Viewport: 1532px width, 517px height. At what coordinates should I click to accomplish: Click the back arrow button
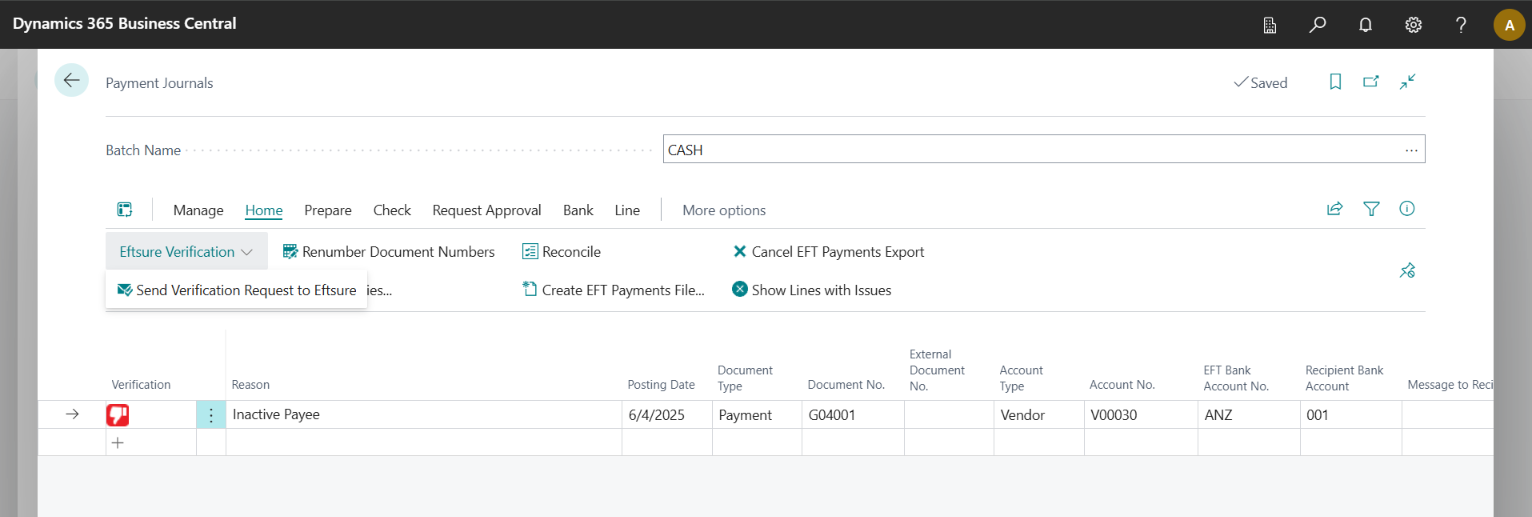[71, 81]
